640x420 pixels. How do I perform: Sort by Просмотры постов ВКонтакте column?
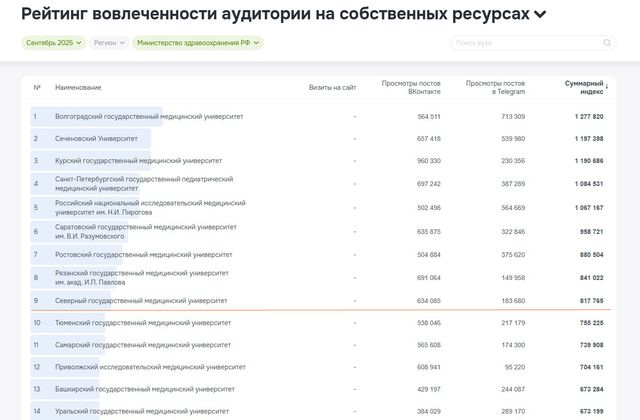click(411, 87)
